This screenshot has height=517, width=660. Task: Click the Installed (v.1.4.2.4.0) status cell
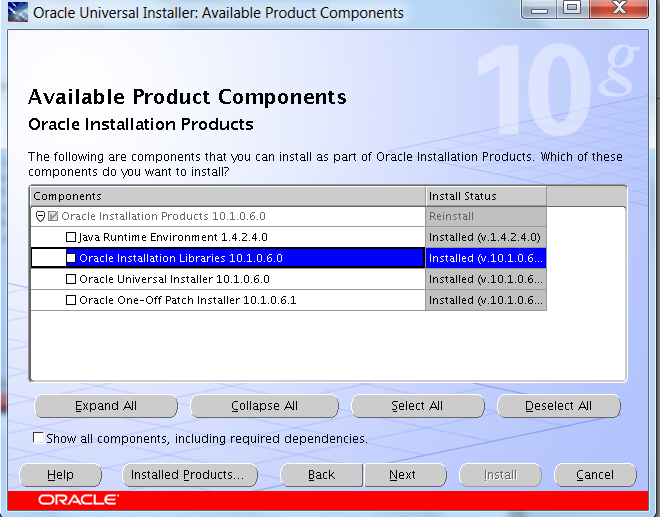[486, 237]
